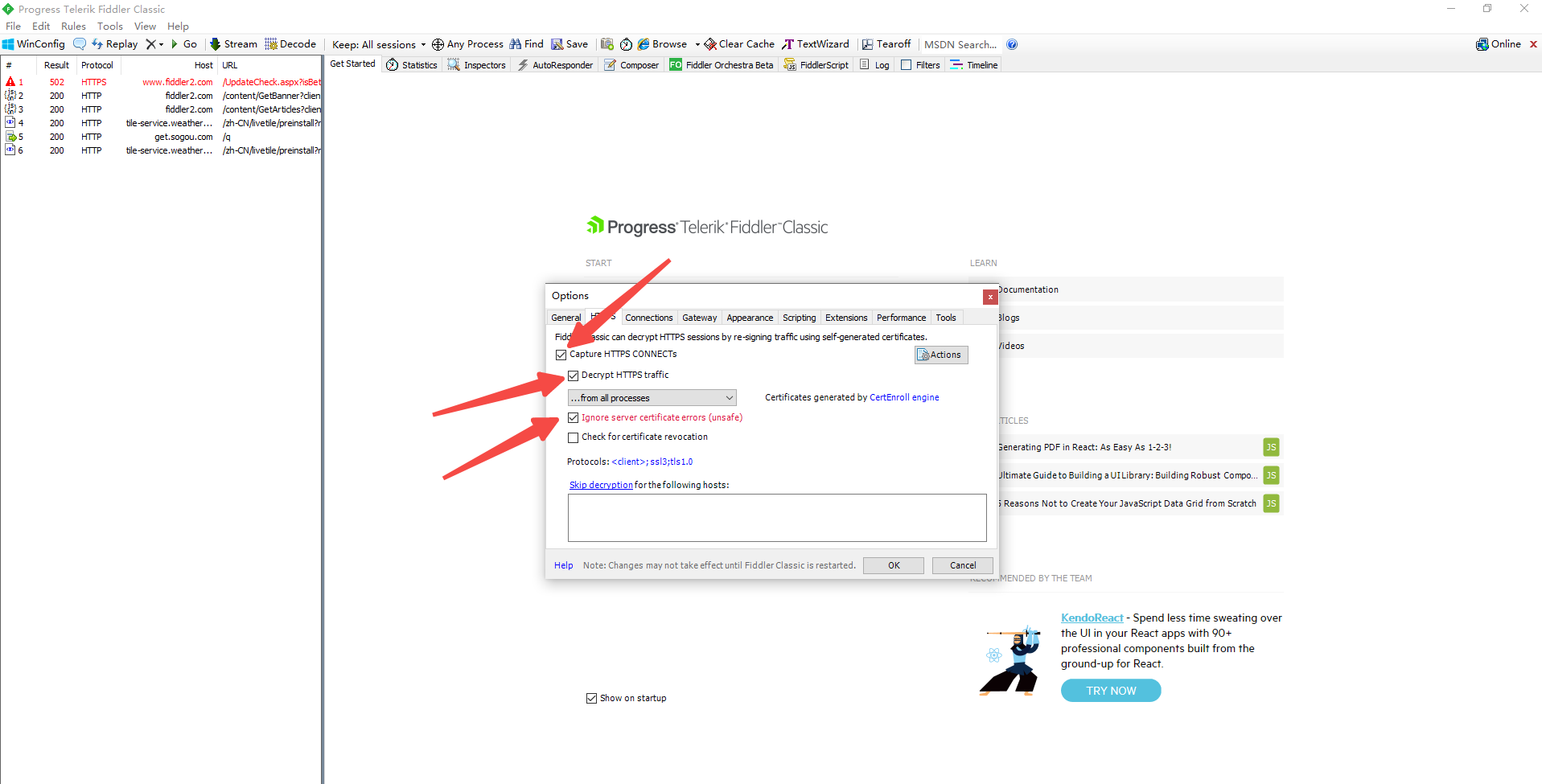The width and height of the screenshot is (1542, 784).
Task: Open Gateway tab in Options
Action: tap(699, 318)
